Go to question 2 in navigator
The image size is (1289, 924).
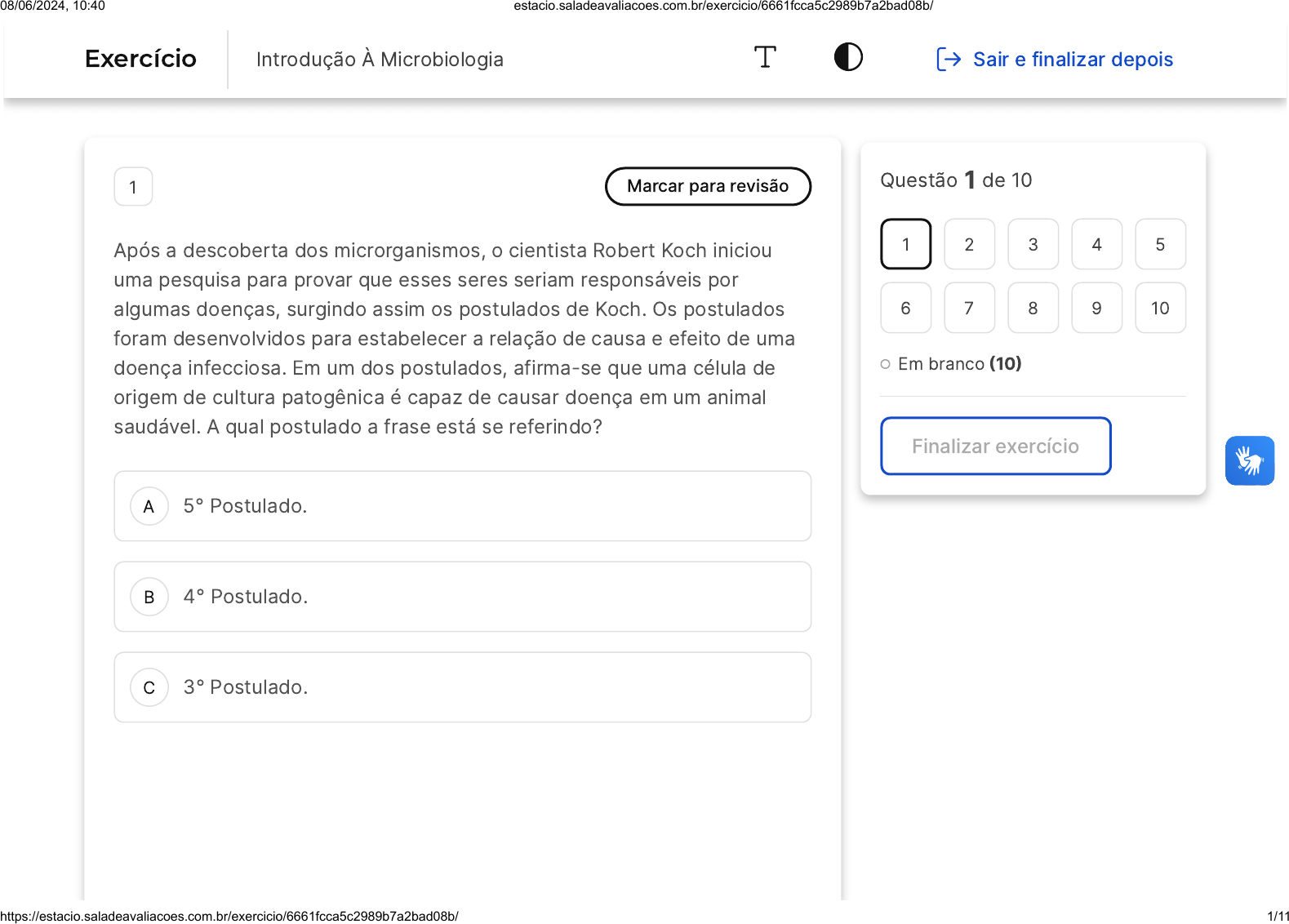click(x=969, y=244)
